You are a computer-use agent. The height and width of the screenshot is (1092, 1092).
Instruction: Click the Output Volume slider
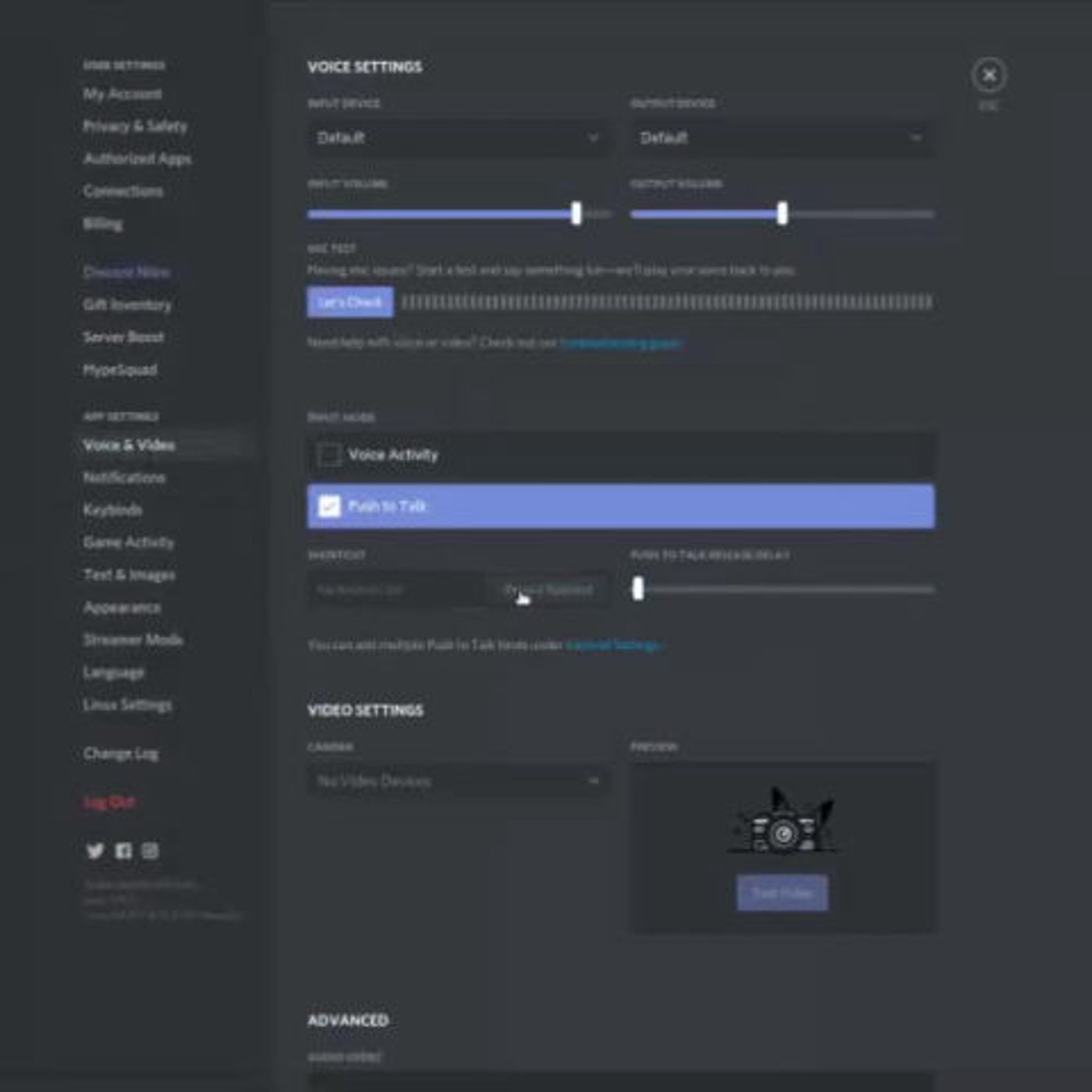point(782,214)
